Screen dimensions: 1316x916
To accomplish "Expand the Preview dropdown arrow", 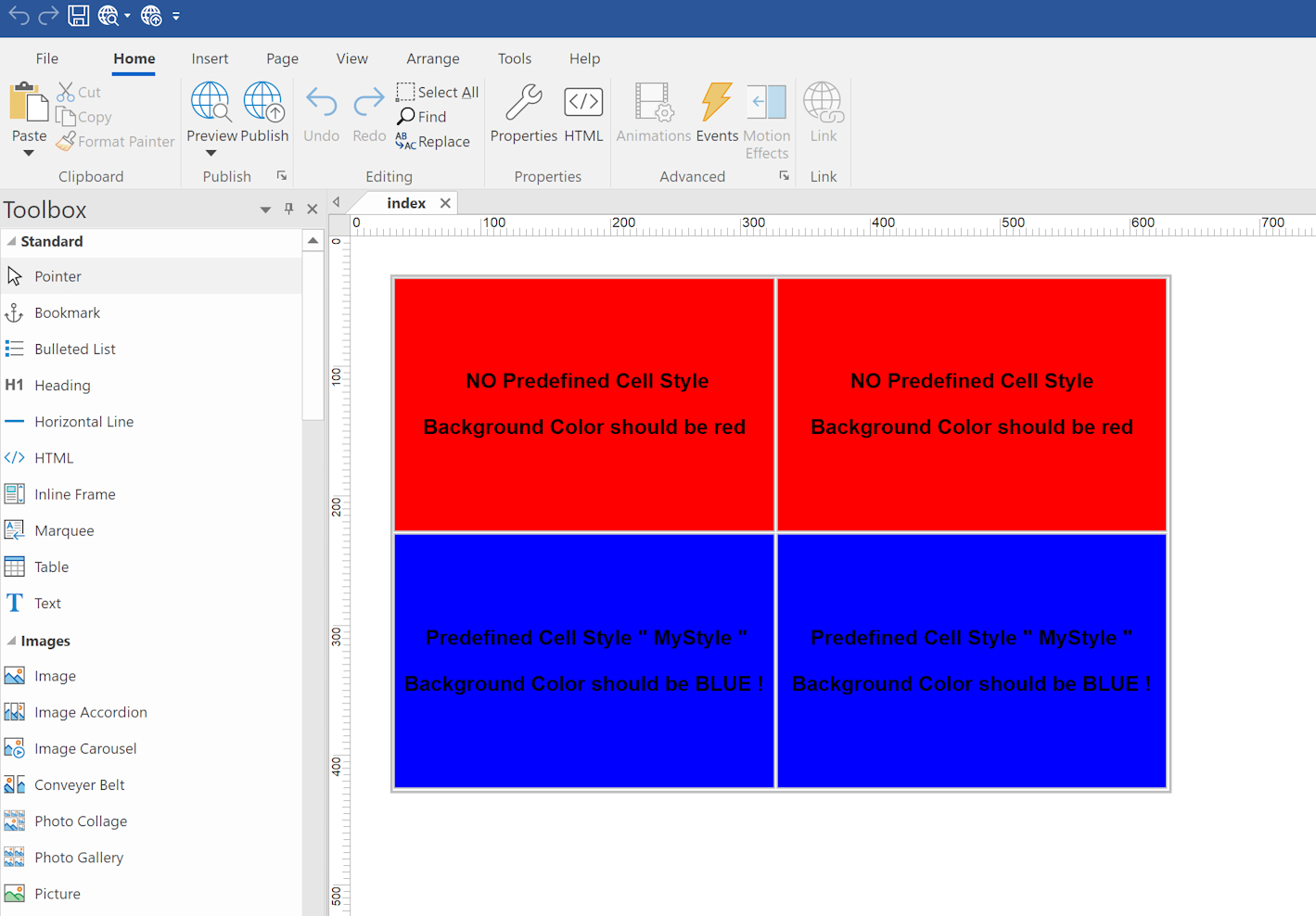I will point(211,154).
